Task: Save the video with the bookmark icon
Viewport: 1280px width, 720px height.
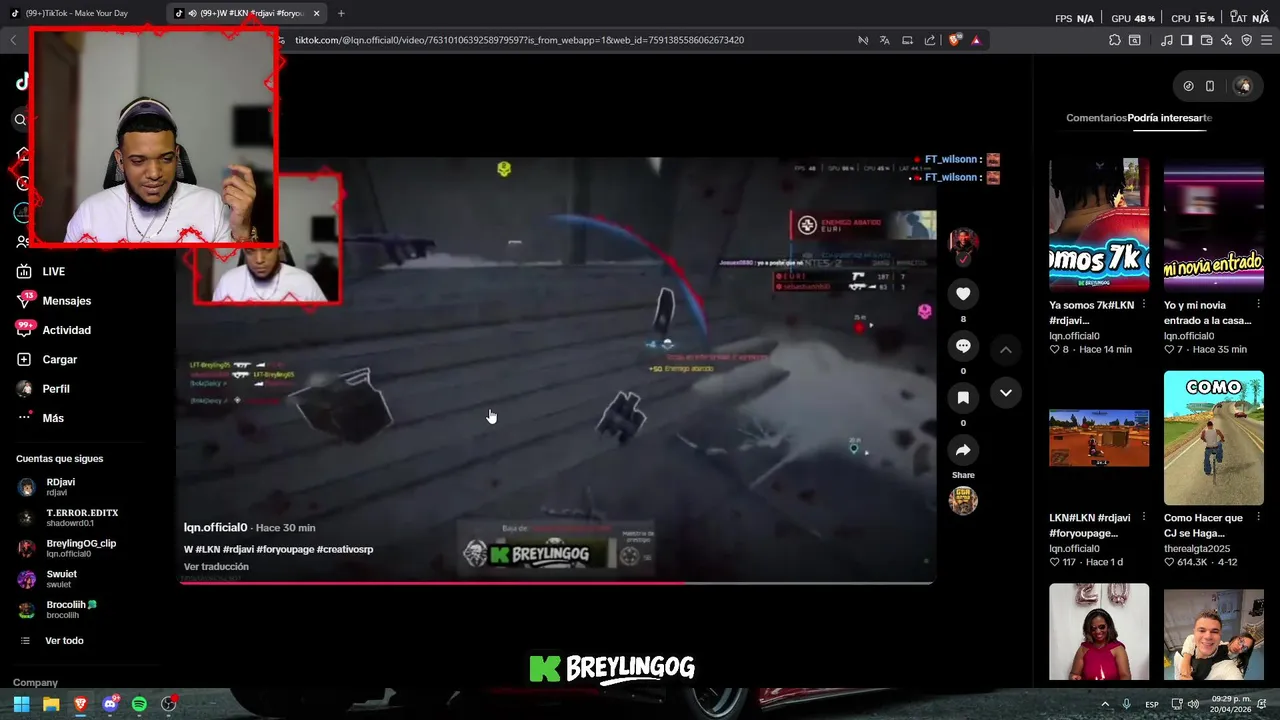Action: click(963, 398)
